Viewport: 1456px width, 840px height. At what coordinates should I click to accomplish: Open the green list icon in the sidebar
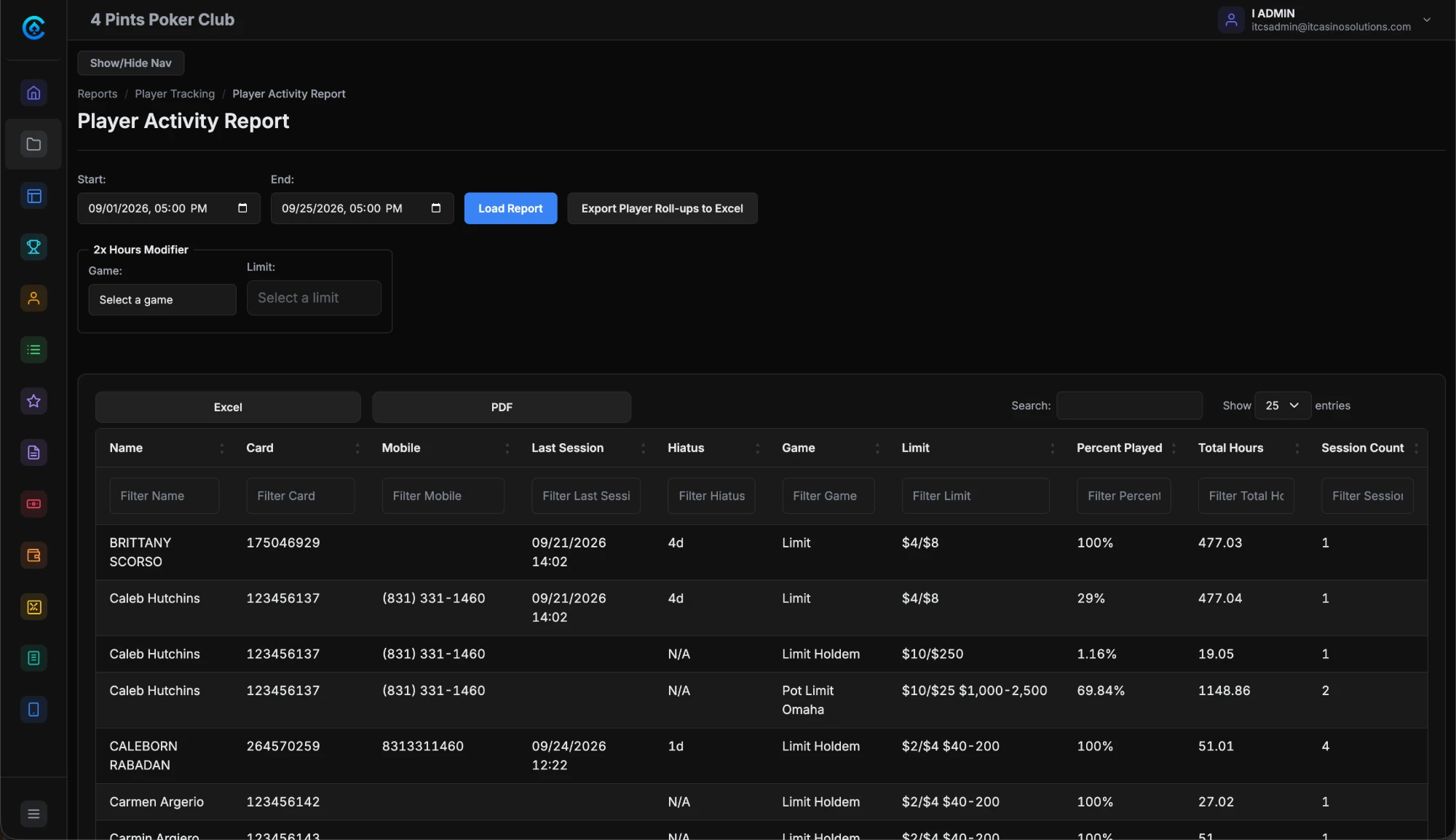(x=33, y=350)
